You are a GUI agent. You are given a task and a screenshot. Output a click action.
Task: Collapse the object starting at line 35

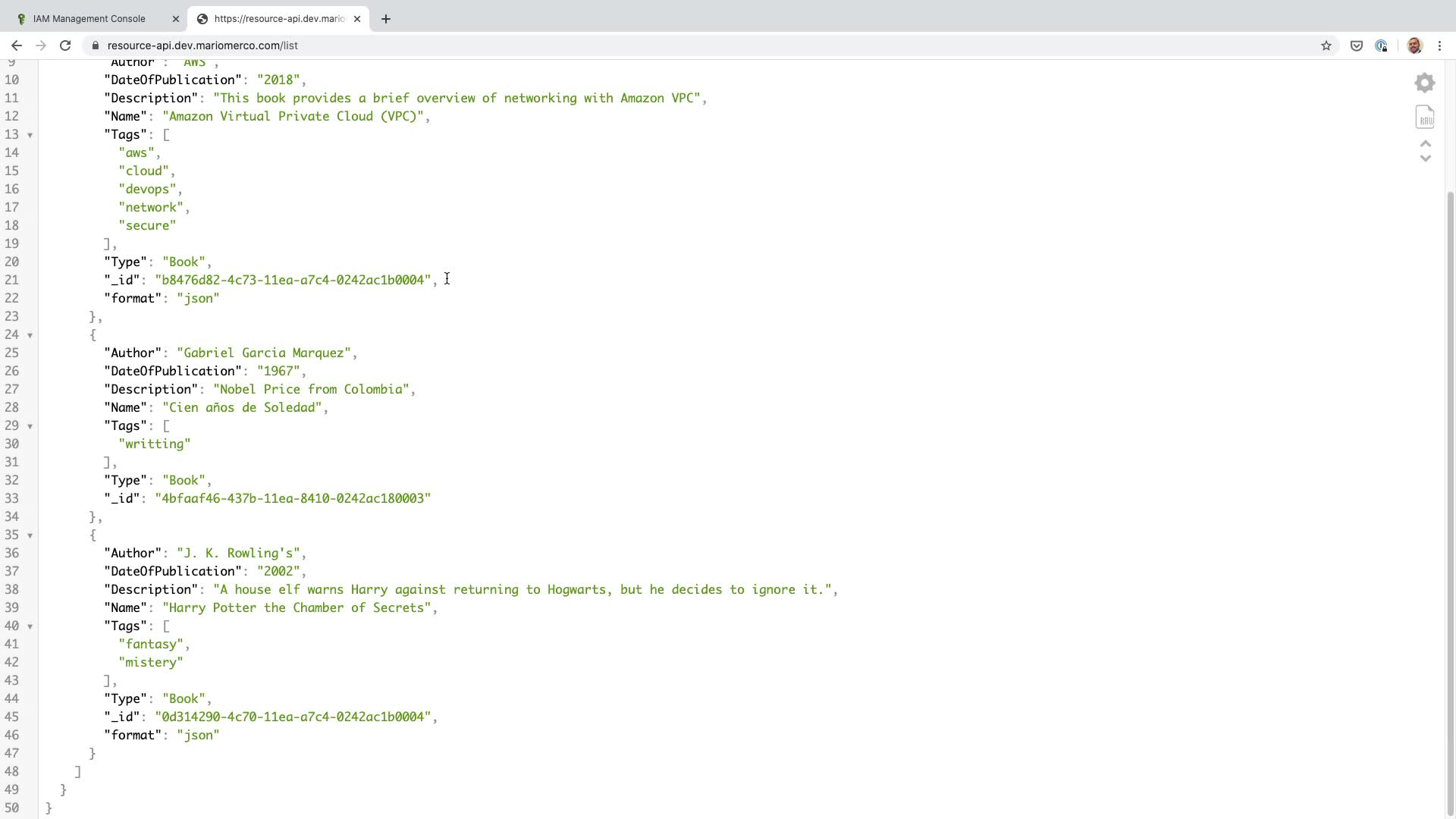click(x=30, y=535)
